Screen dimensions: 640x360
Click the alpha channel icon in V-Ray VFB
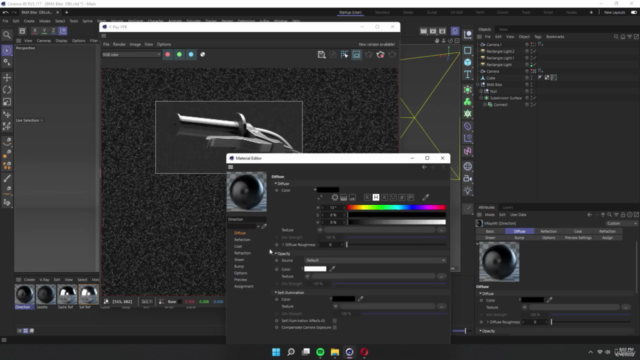(x=202, y=54)
